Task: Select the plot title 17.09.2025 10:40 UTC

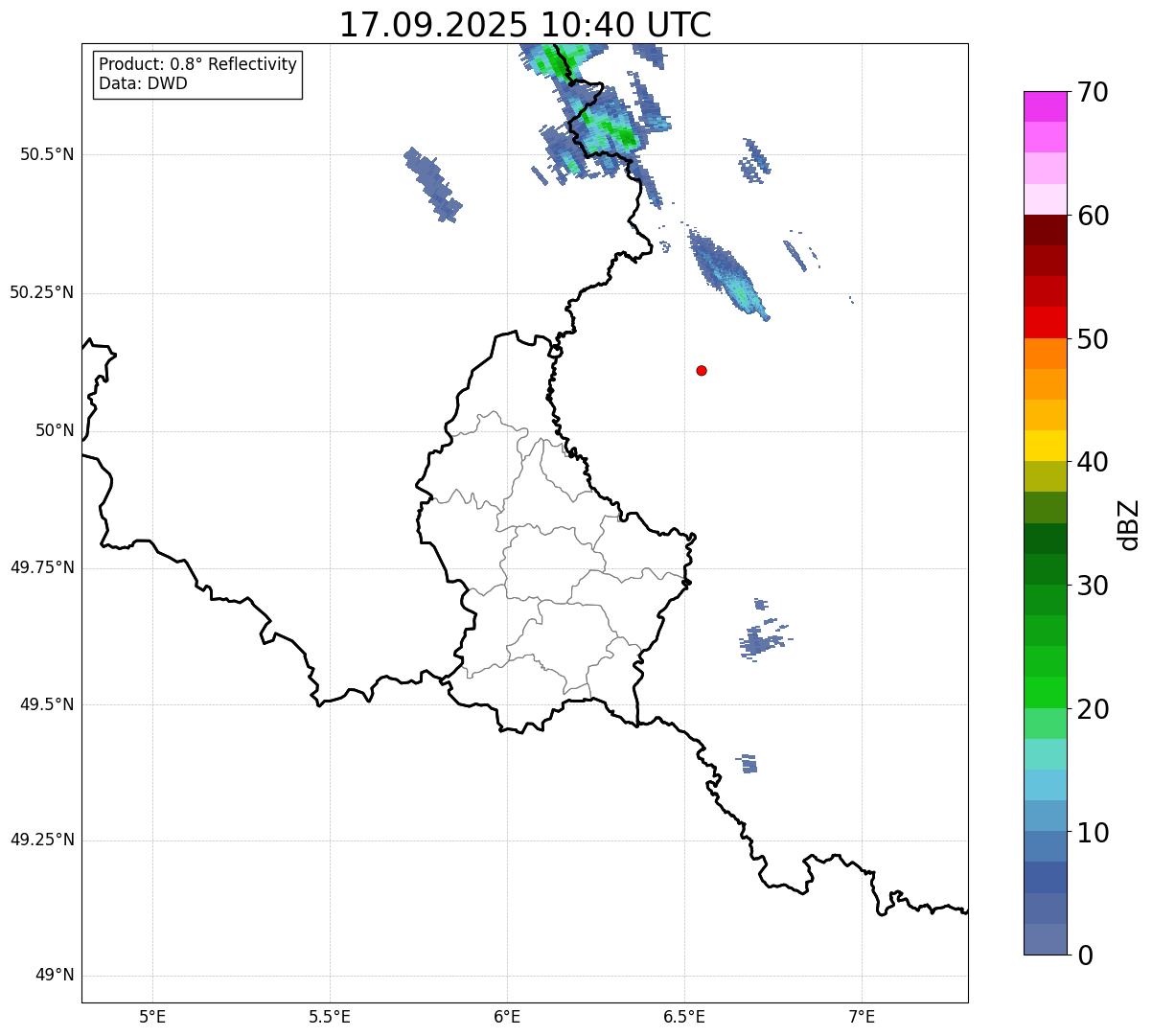Action: (x=525, y=25)
